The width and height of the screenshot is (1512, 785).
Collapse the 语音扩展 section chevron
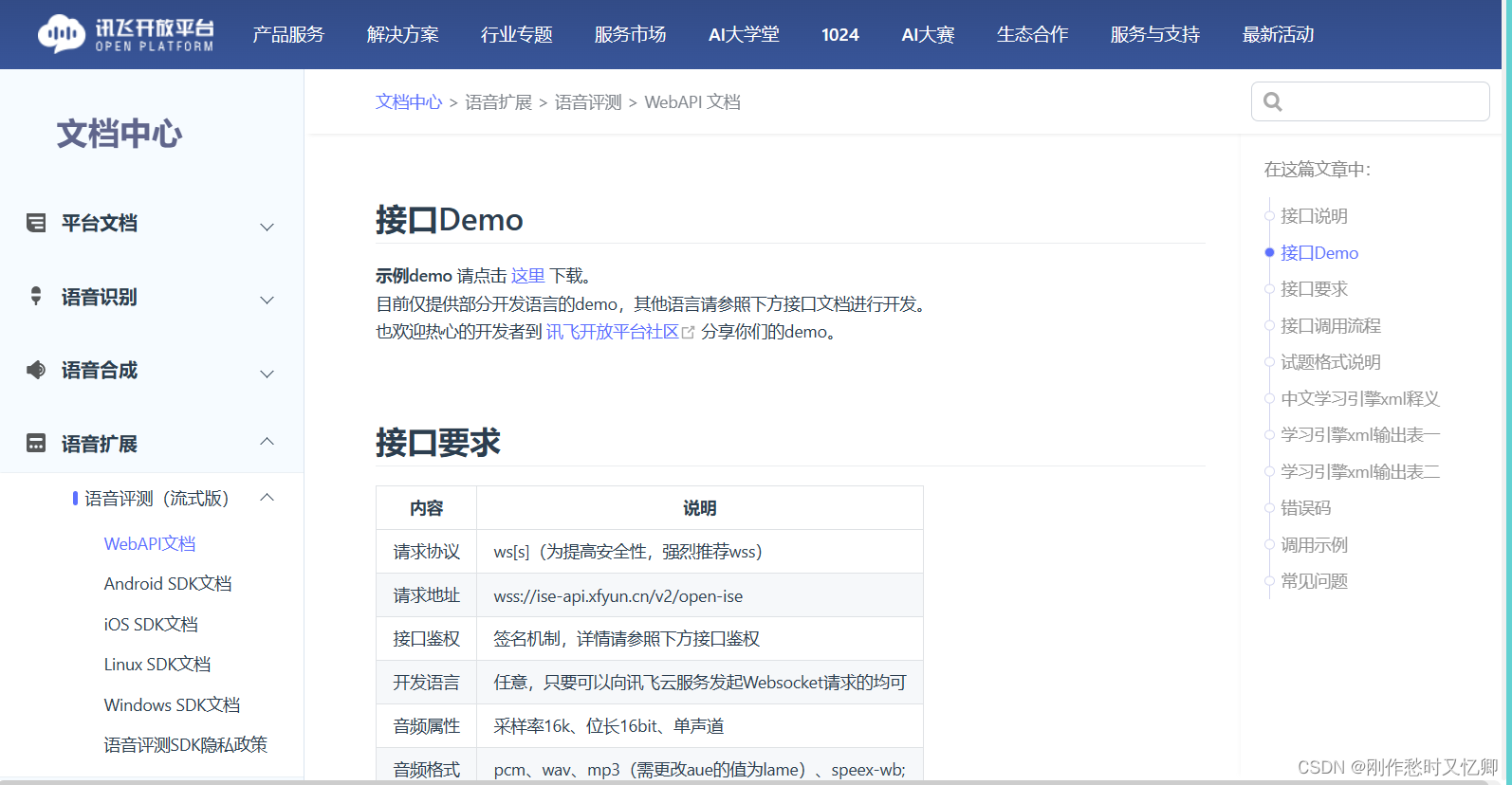[x=267, y=441]
